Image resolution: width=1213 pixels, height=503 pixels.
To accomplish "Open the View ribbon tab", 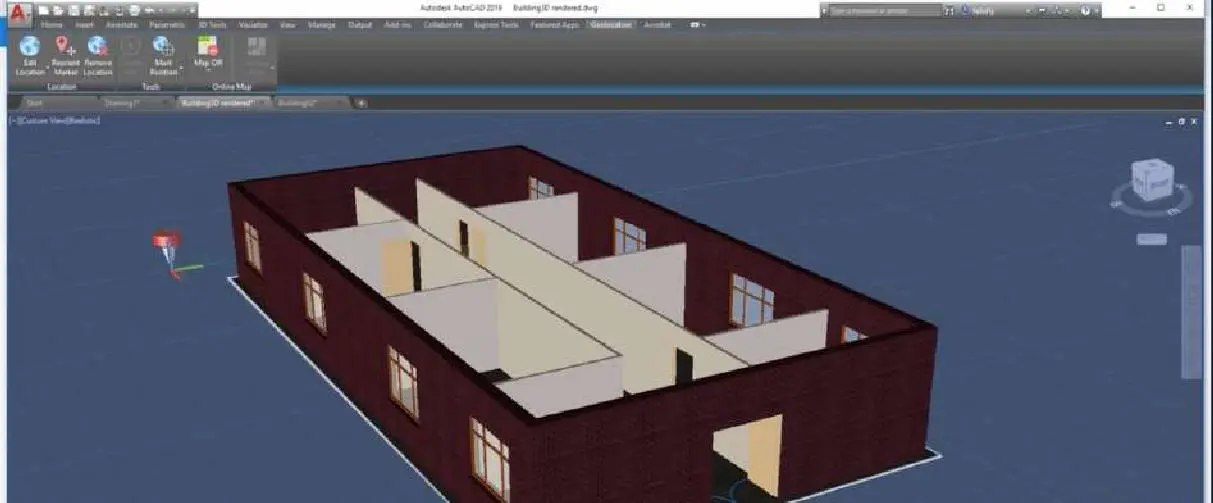I will tap(288, 24).
